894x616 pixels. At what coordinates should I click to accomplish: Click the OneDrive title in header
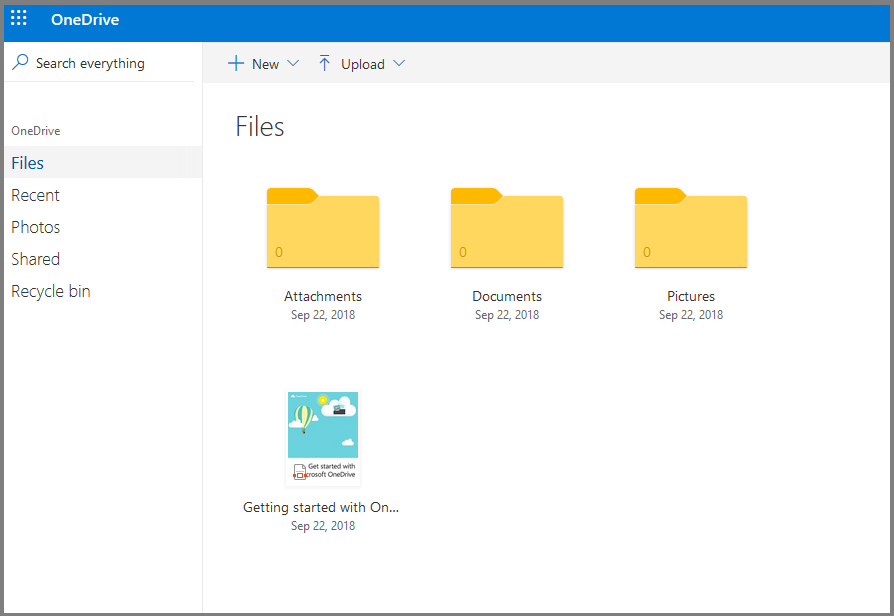[85, 19]
